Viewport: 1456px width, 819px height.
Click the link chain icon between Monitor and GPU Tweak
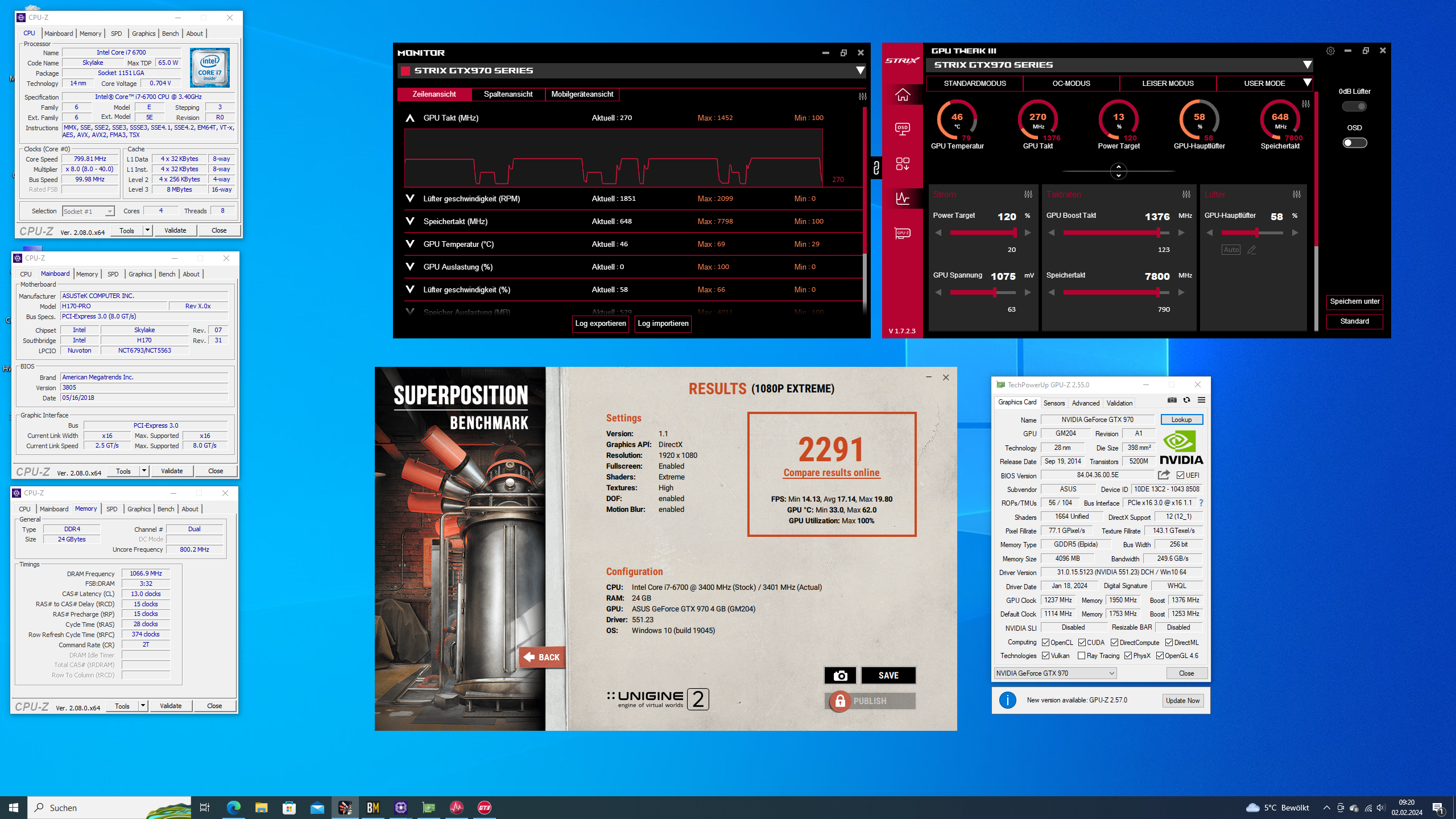[876, 167]
